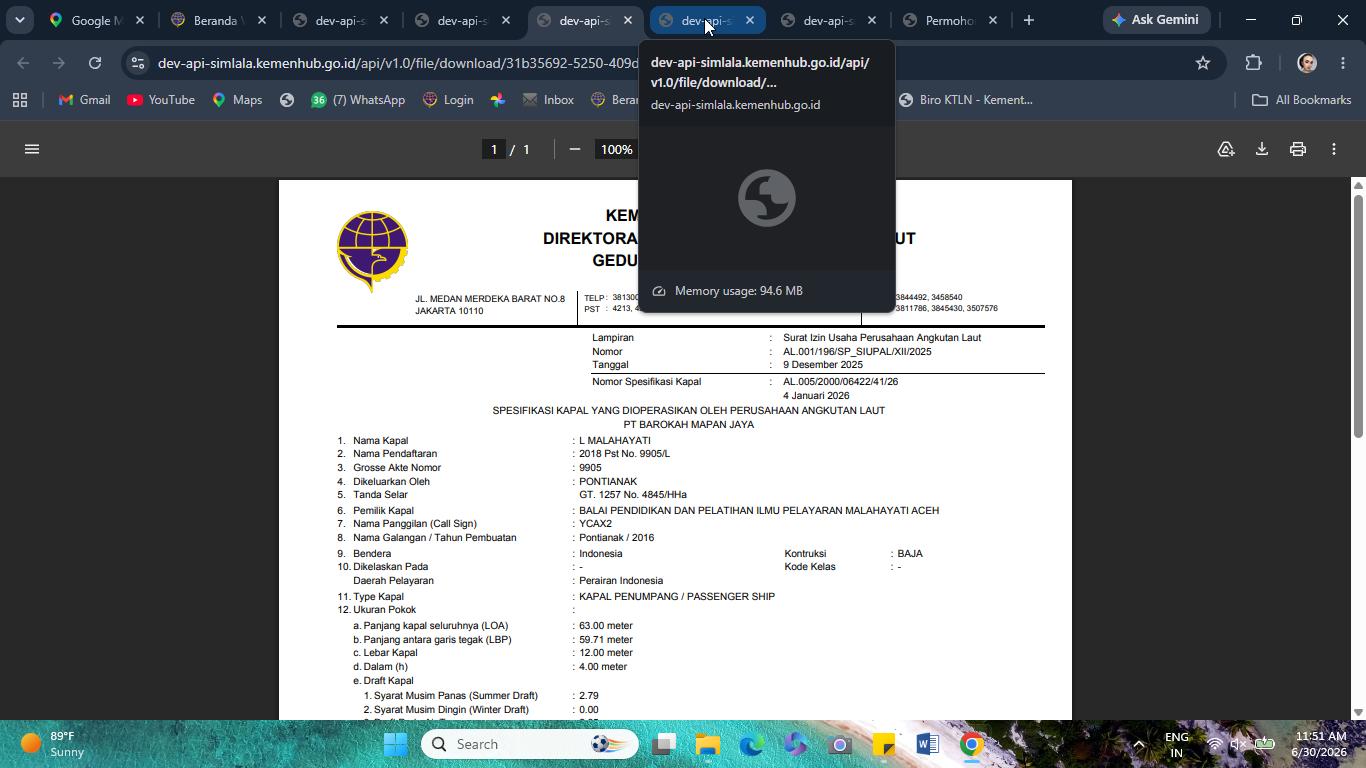Viewport: 1366px width, 768px height.
Task: Click the 100% zoom level field
Action: [616, 149]
